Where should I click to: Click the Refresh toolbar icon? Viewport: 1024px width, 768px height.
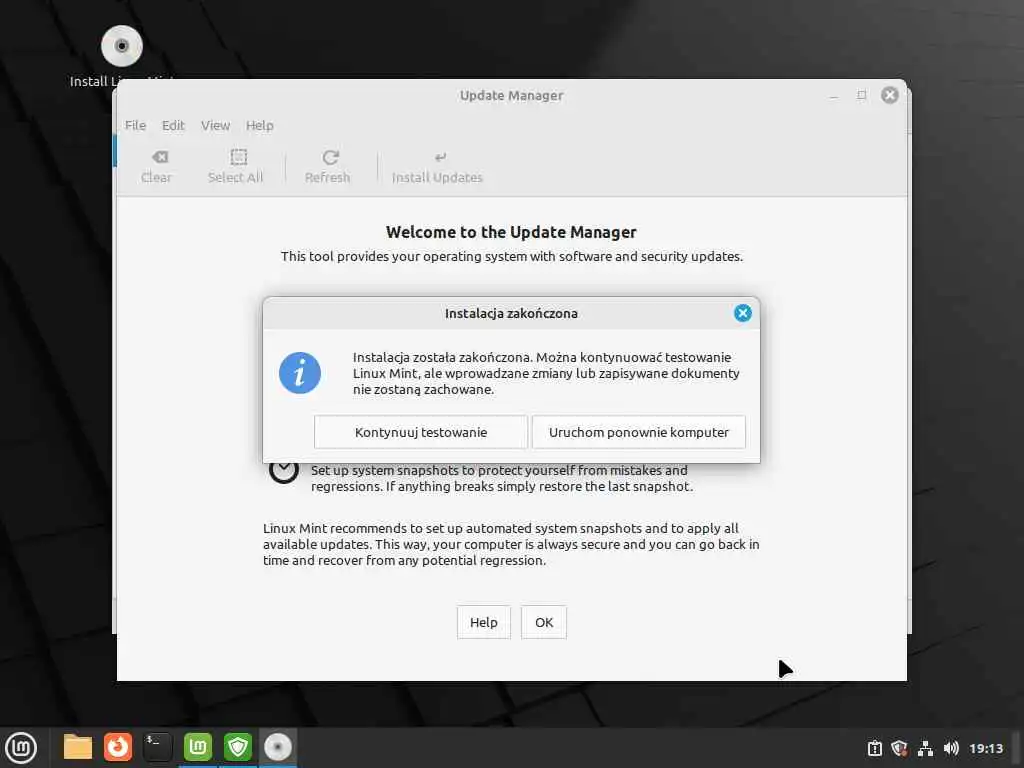(x=327, y=167)
